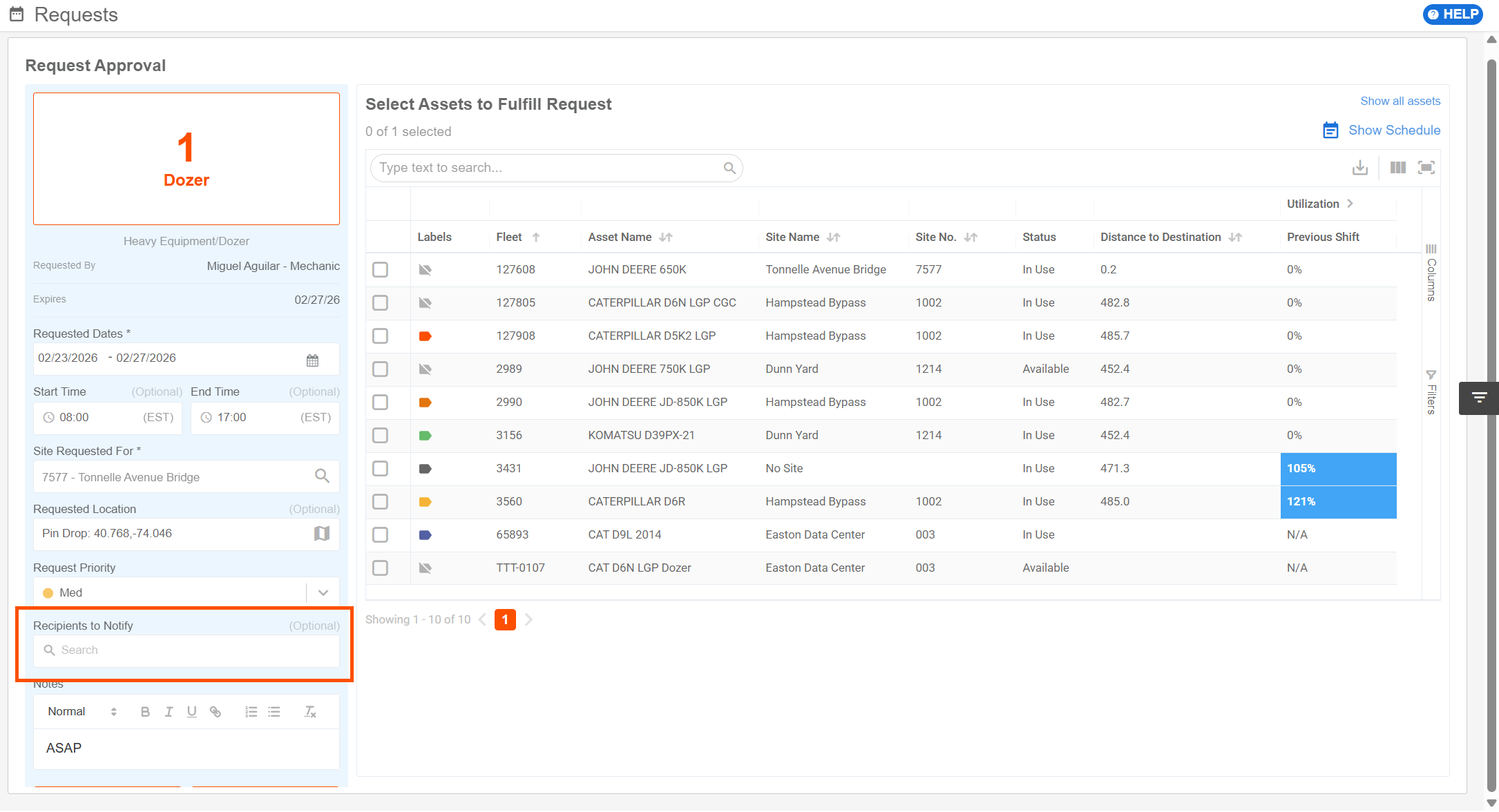This screenshot has width=1499, height=812.
Task: Click the column chooser icon in toolbar
Action: [x=1397, y=168]
